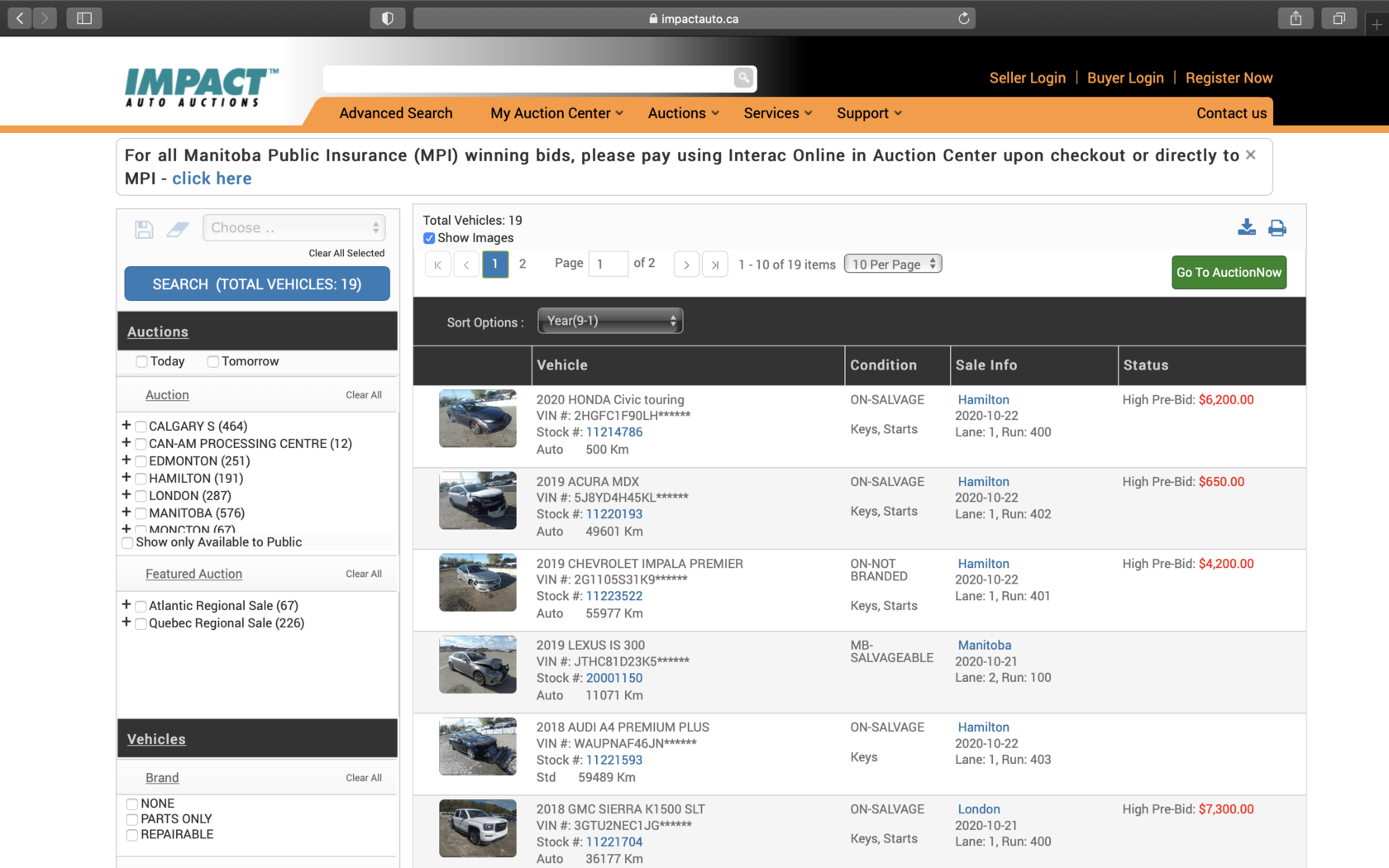Click Go To AuctionNow button
Viewport: 1389px width, 868px height.
click(1229, 272)
